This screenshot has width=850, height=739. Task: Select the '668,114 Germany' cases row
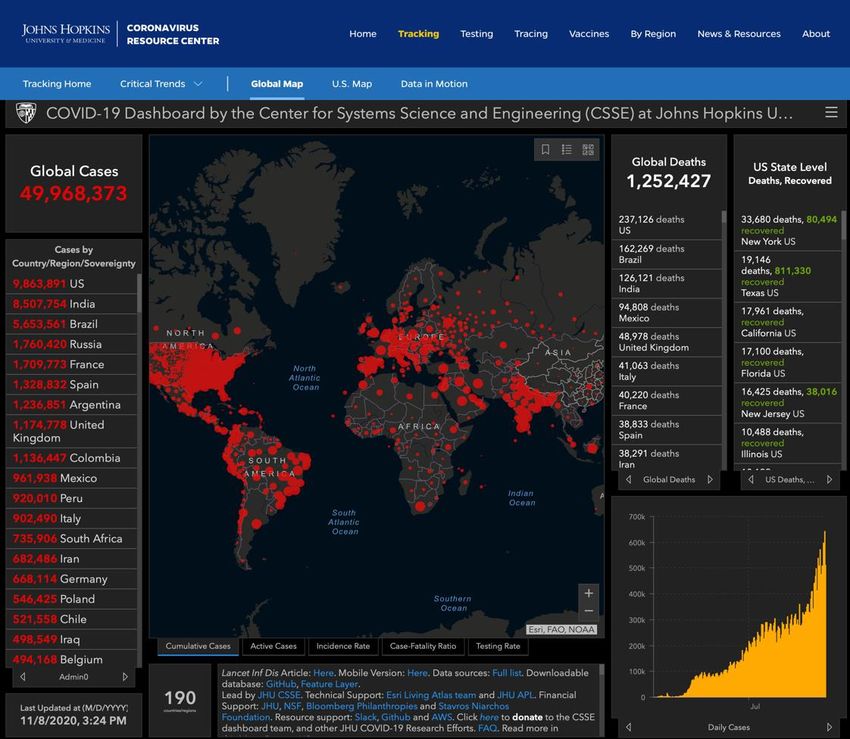point(71,579)
